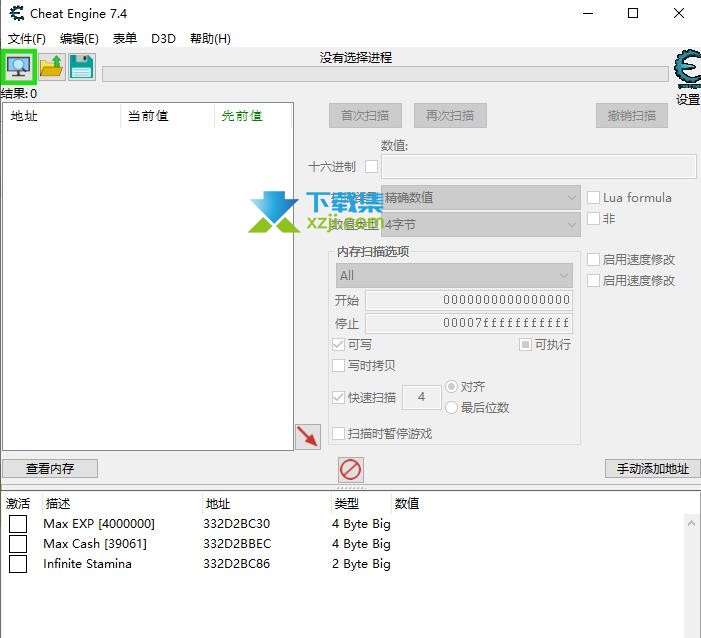Save the table with floppy disk icon

[x=82, y=67]
